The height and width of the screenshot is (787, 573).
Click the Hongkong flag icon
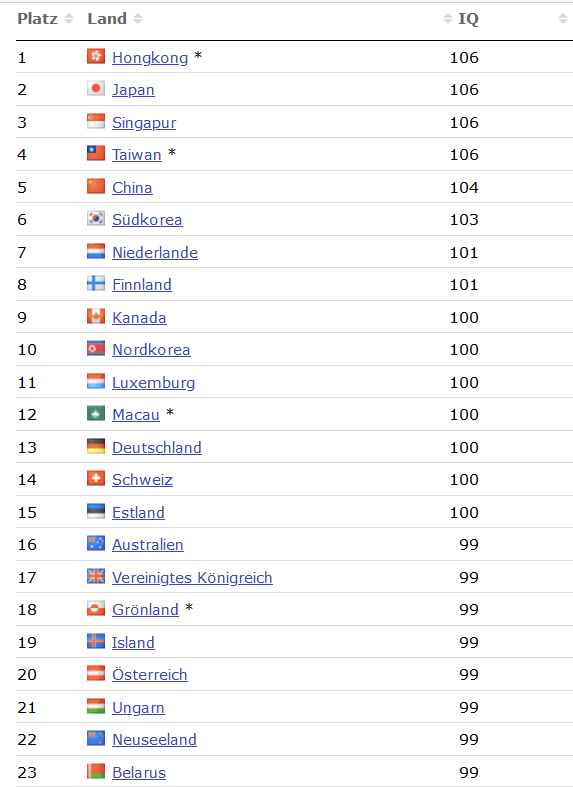(x=96, y=56)
